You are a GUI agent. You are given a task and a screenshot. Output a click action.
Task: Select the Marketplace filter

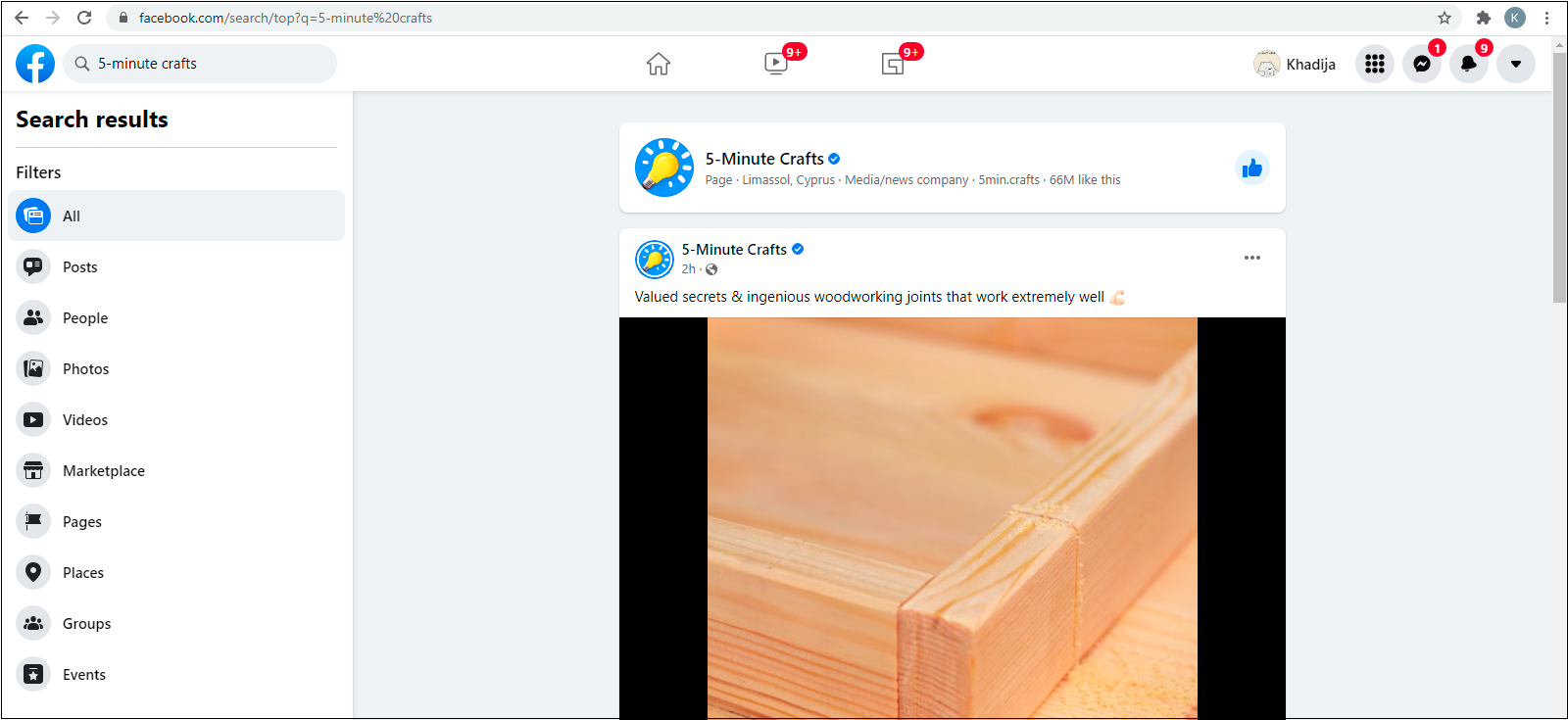[x=176, y=470]
